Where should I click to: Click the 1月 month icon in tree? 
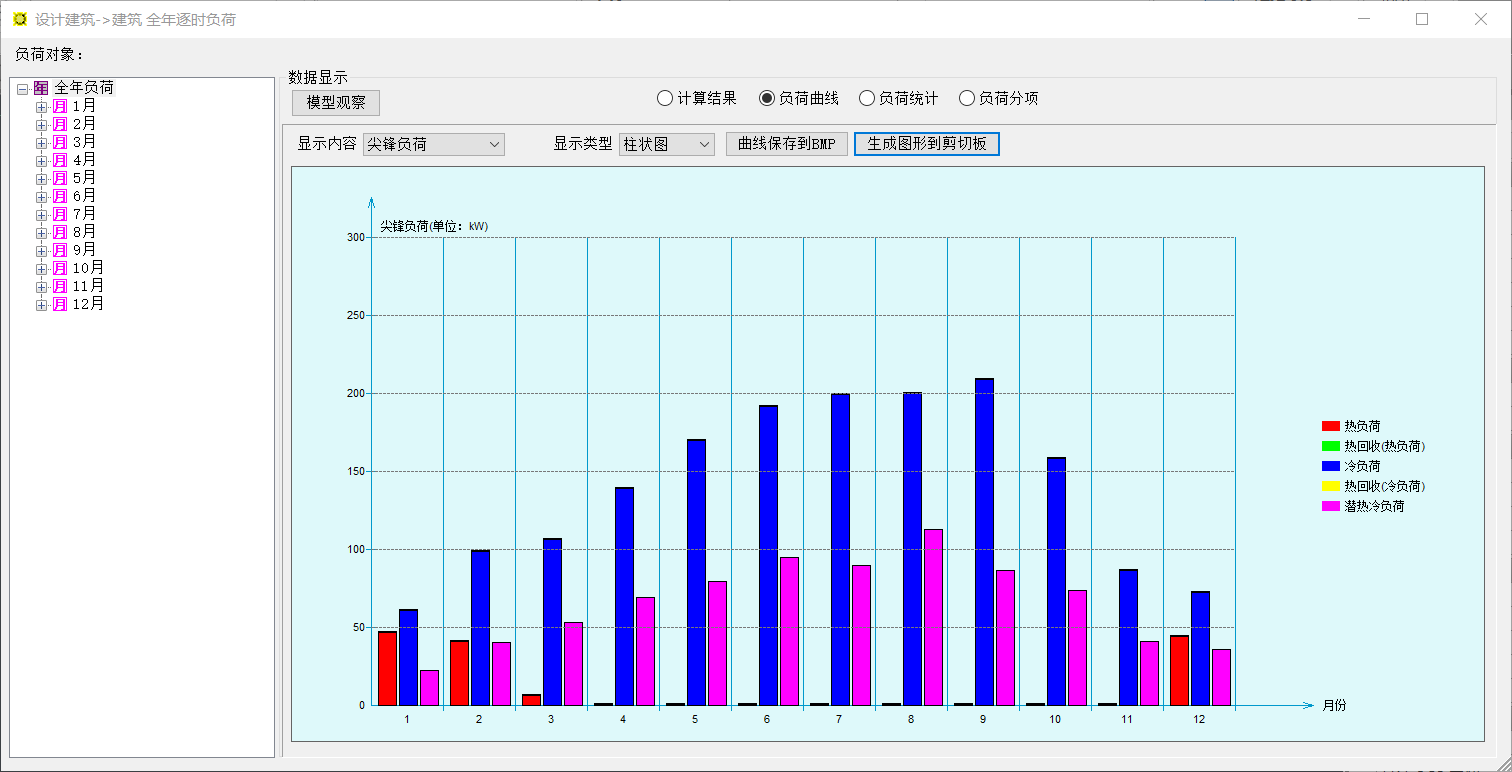coord(60,106)
